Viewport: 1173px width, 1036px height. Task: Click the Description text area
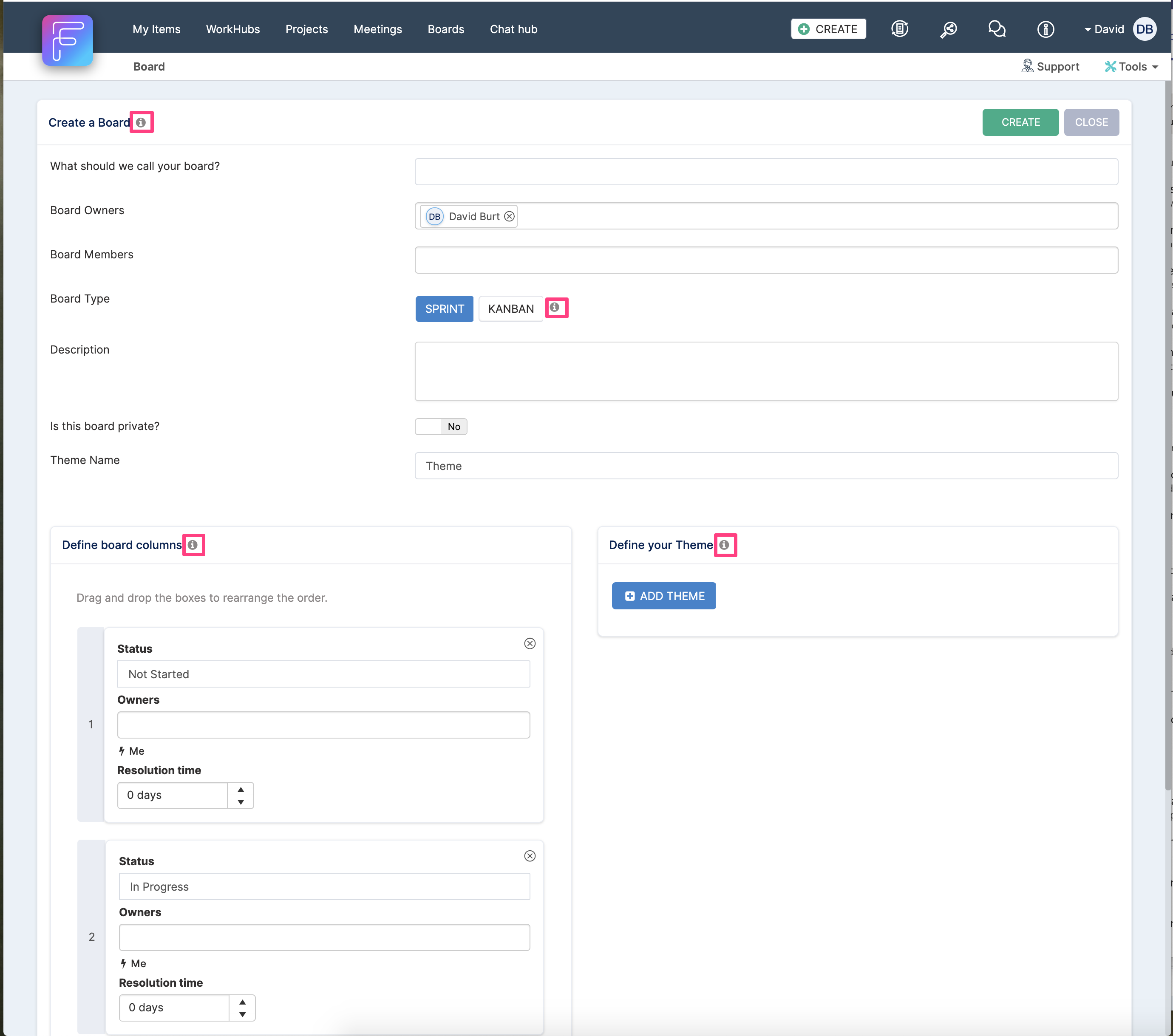tap(766, 371)
